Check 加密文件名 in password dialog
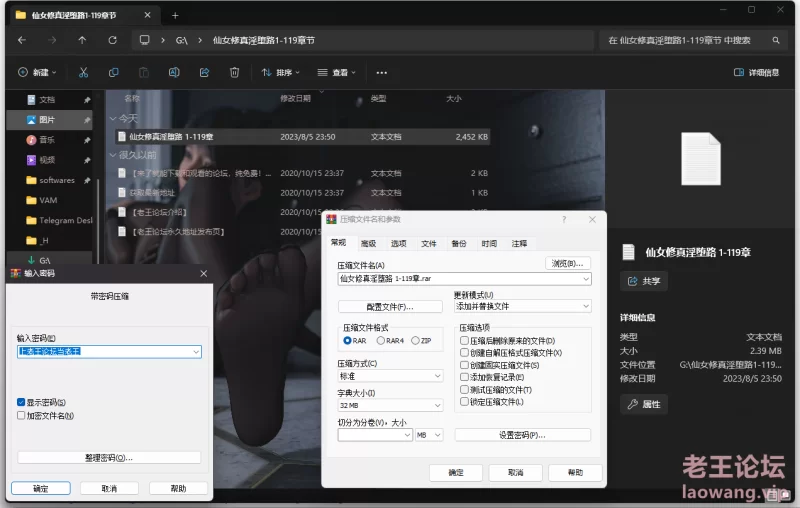Screen dimensions: 800x508 [x=21, y=416]
